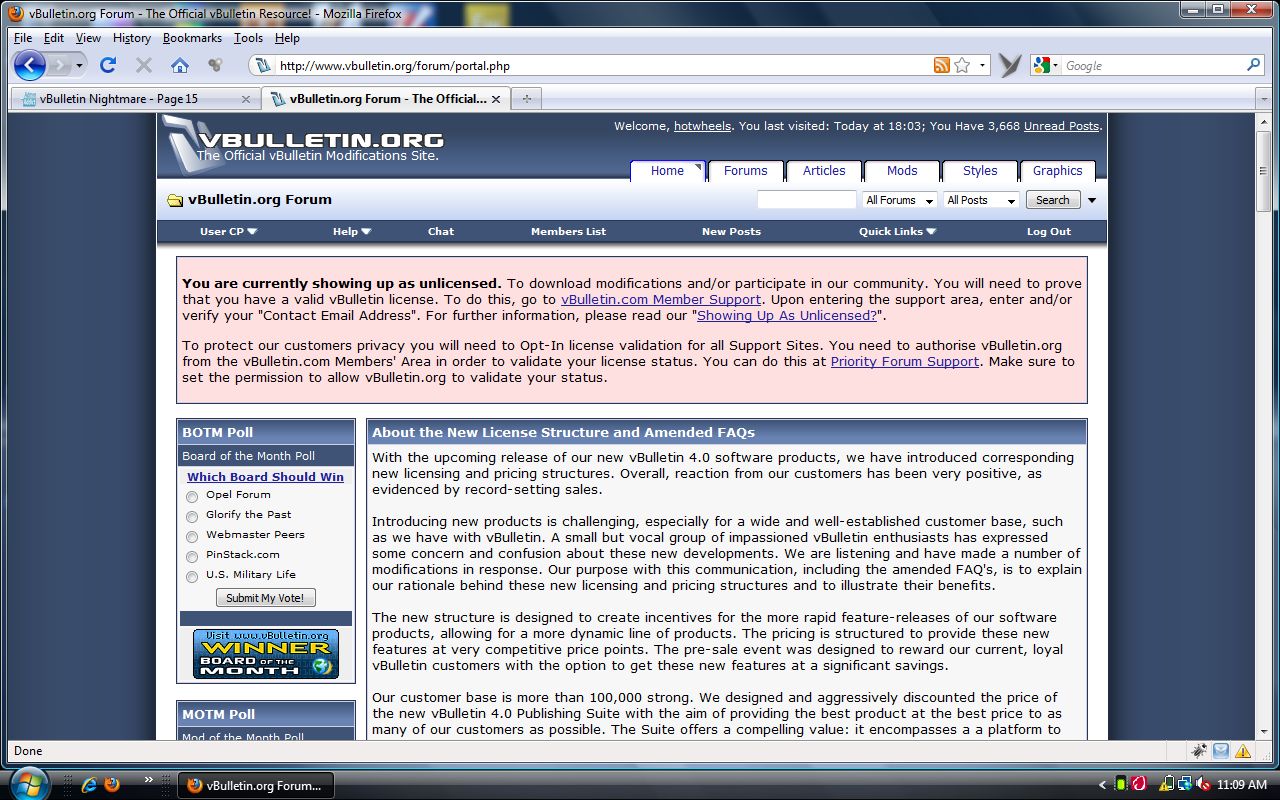The width and height of the screenshot is (1280, 800).
Task: Click the bug icon in status bar
Action: click(x=1199, y=751)
